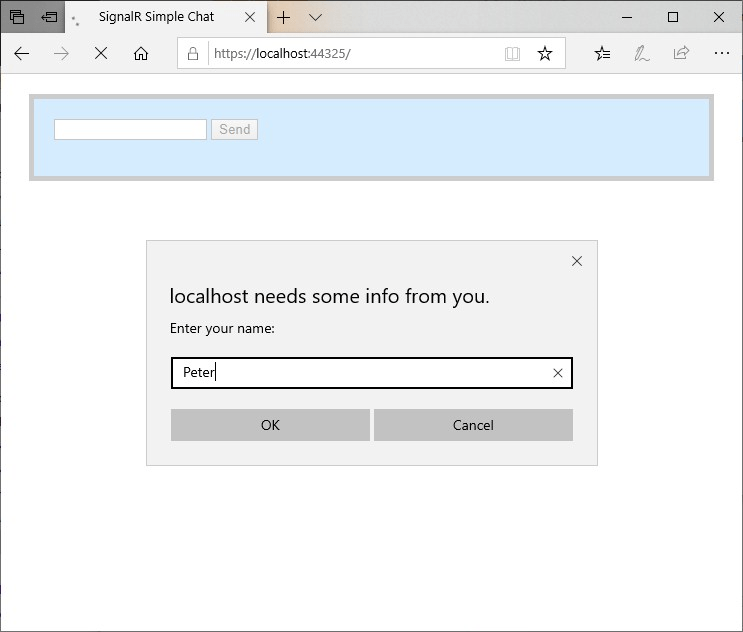The width and height of the screenshot is (743, 632).
Task: Go back to previous page
Action: click(22, 54)
